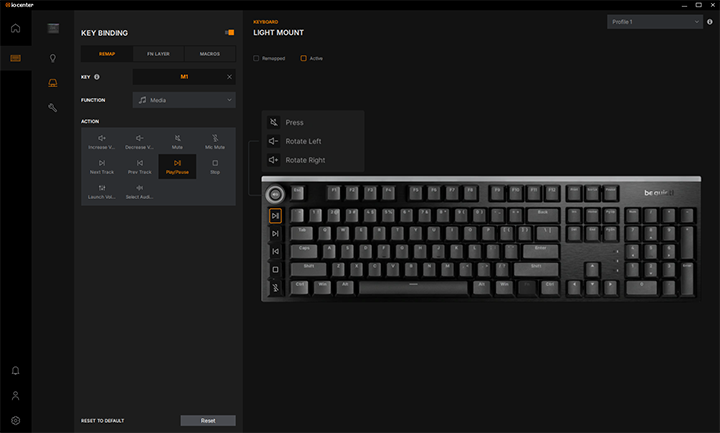Screen dimensions: 720x433
Task: Select Rotate Left knob option
Action: point(303,141)
